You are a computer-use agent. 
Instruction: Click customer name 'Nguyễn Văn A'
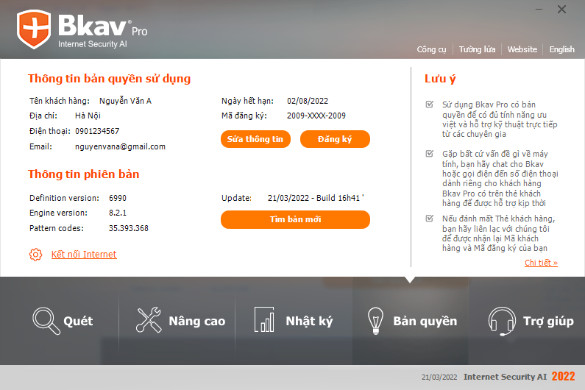pos(125,101)
